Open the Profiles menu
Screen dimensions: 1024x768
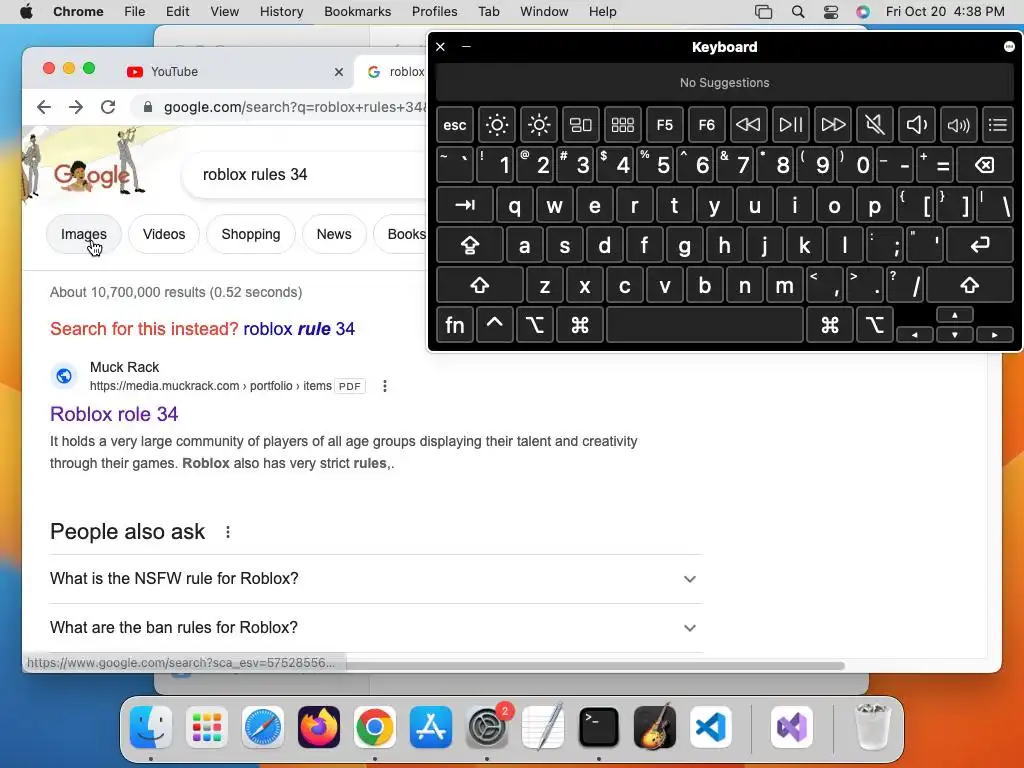tap(434, 12)
